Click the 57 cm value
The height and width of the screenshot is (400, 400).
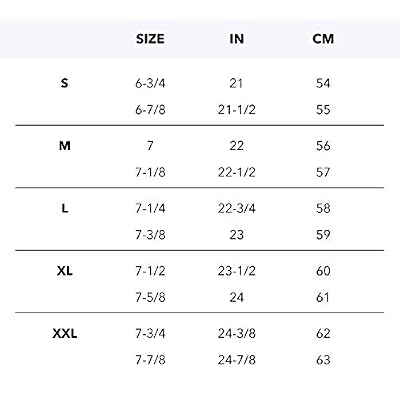(x=323, y=172)
